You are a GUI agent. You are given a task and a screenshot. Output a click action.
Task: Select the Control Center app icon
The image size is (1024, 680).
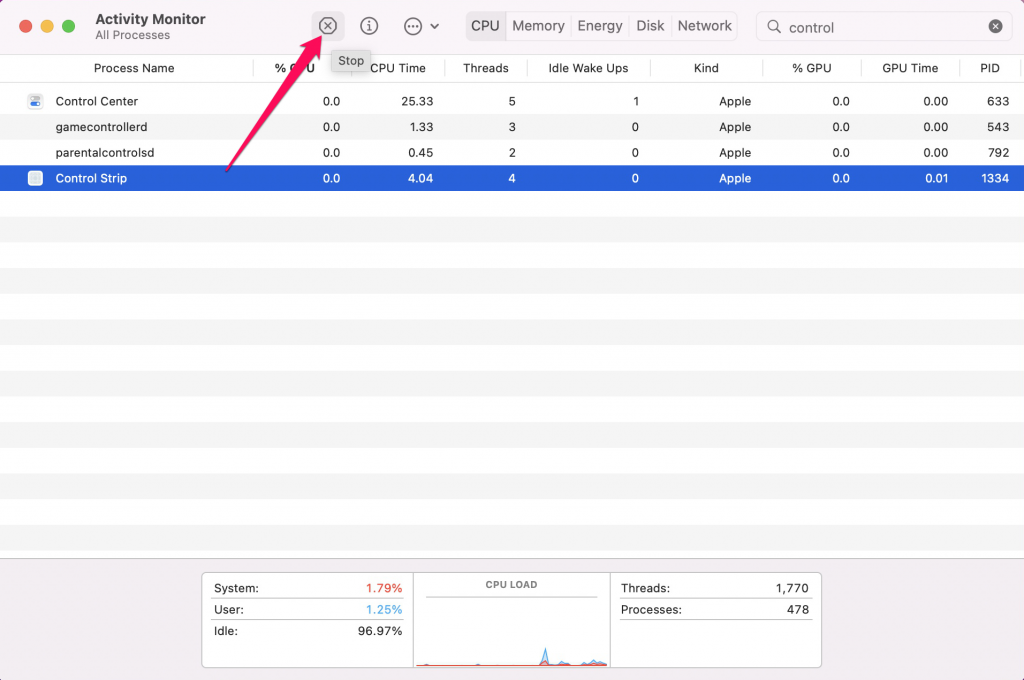click(35, 101)
